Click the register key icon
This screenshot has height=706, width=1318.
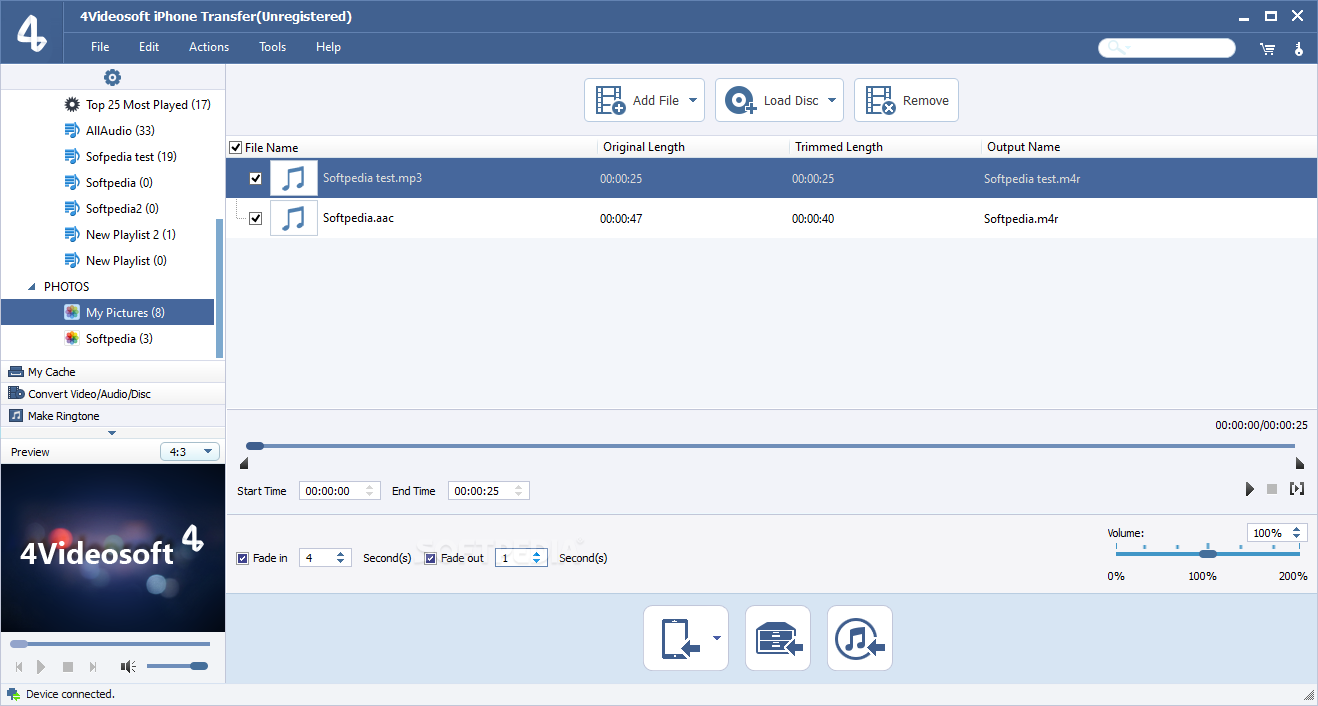[1299, 48]
